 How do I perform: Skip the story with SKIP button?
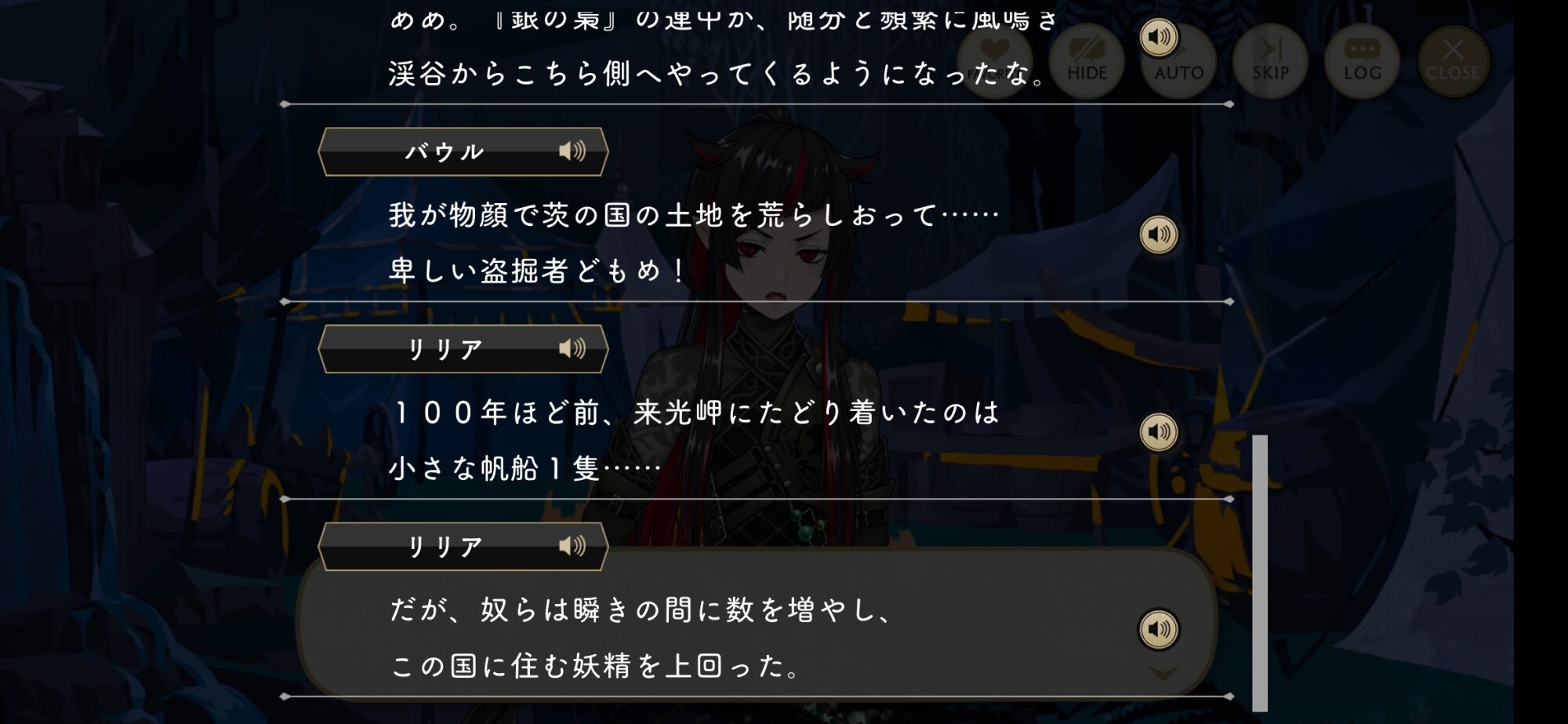pyautogui.click(x=1270, y=61)
